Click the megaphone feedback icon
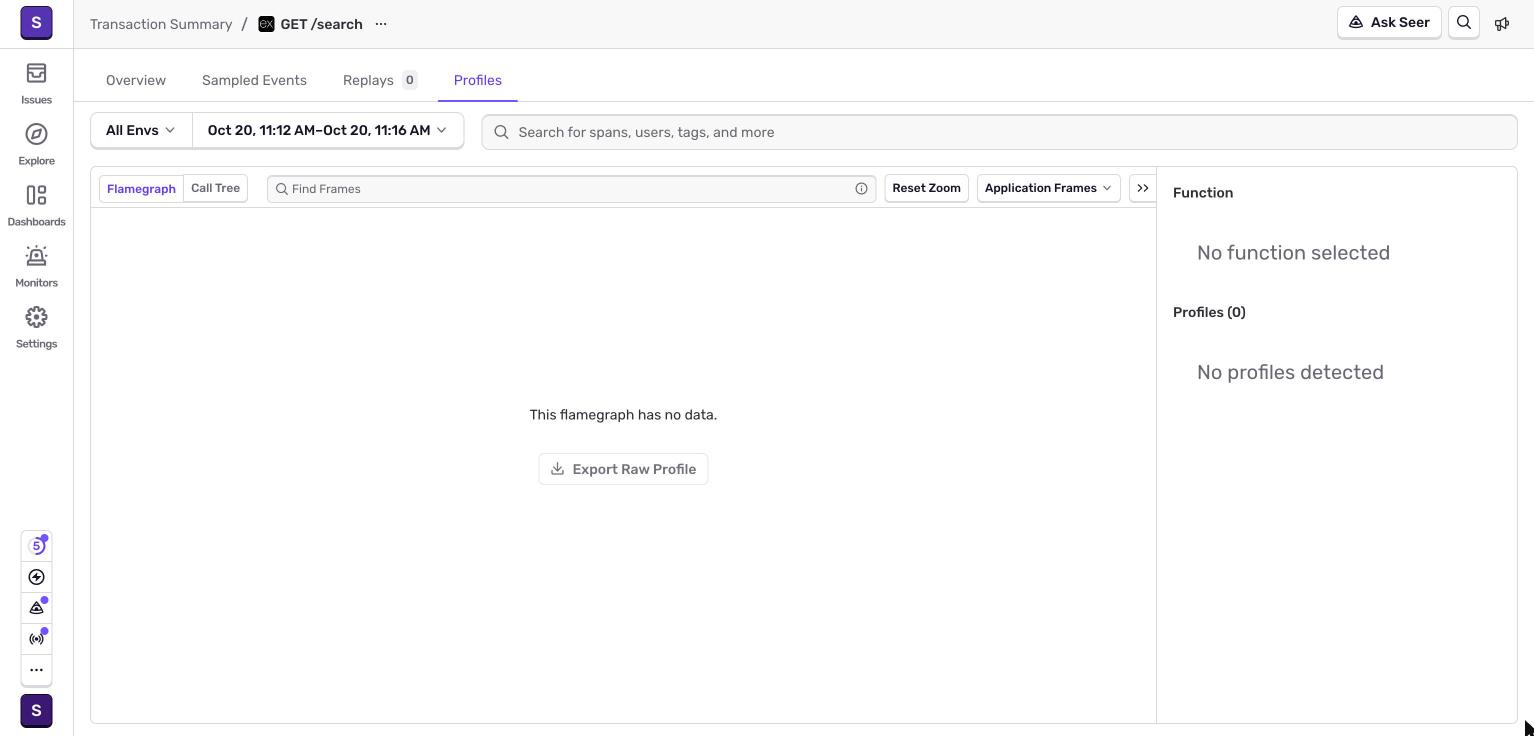Viewport: 1534px width, 736px height. click(x=1502, y=23)
